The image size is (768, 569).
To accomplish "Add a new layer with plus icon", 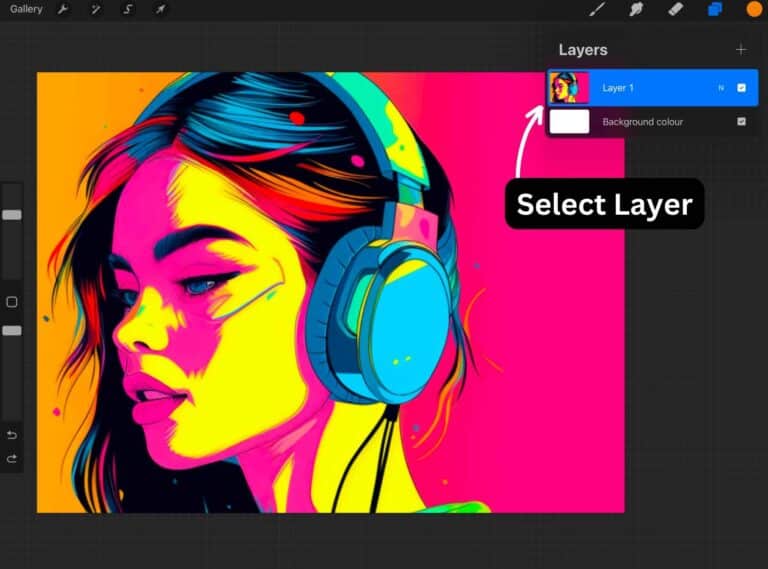I will 741,49.
